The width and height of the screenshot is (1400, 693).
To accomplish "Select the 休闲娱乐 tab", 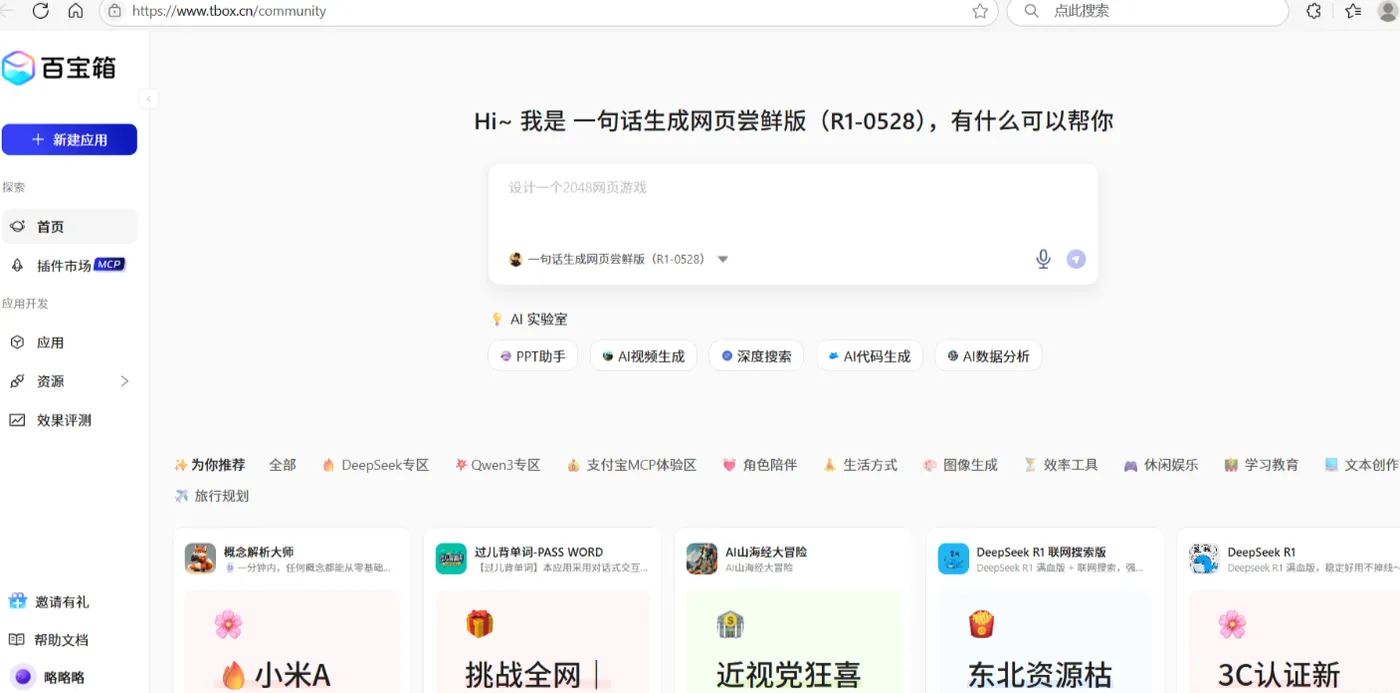I will [x=1161, y=465].
